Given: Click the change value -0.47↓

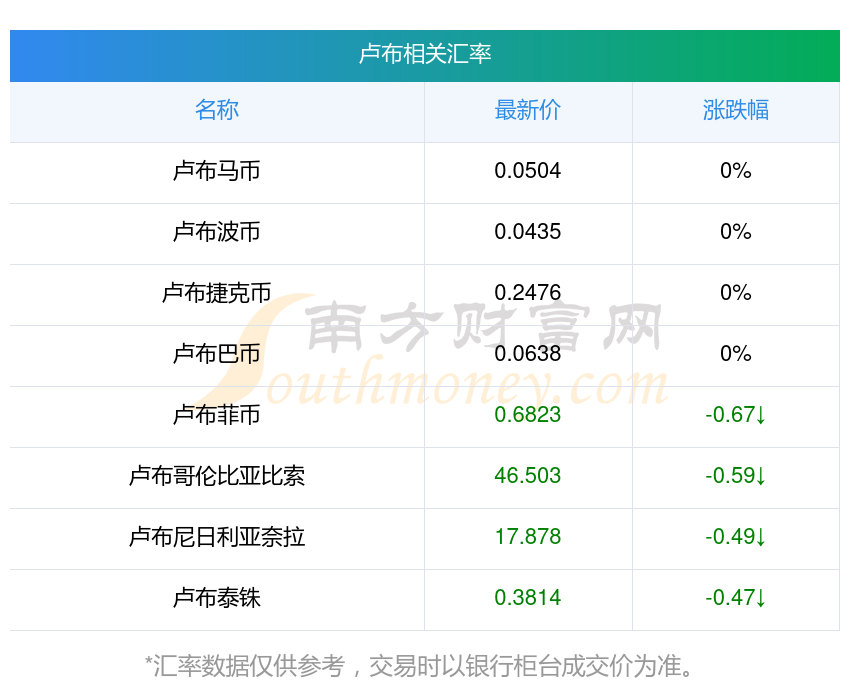Looking at the screenshot, I should [x=736, y=598].
